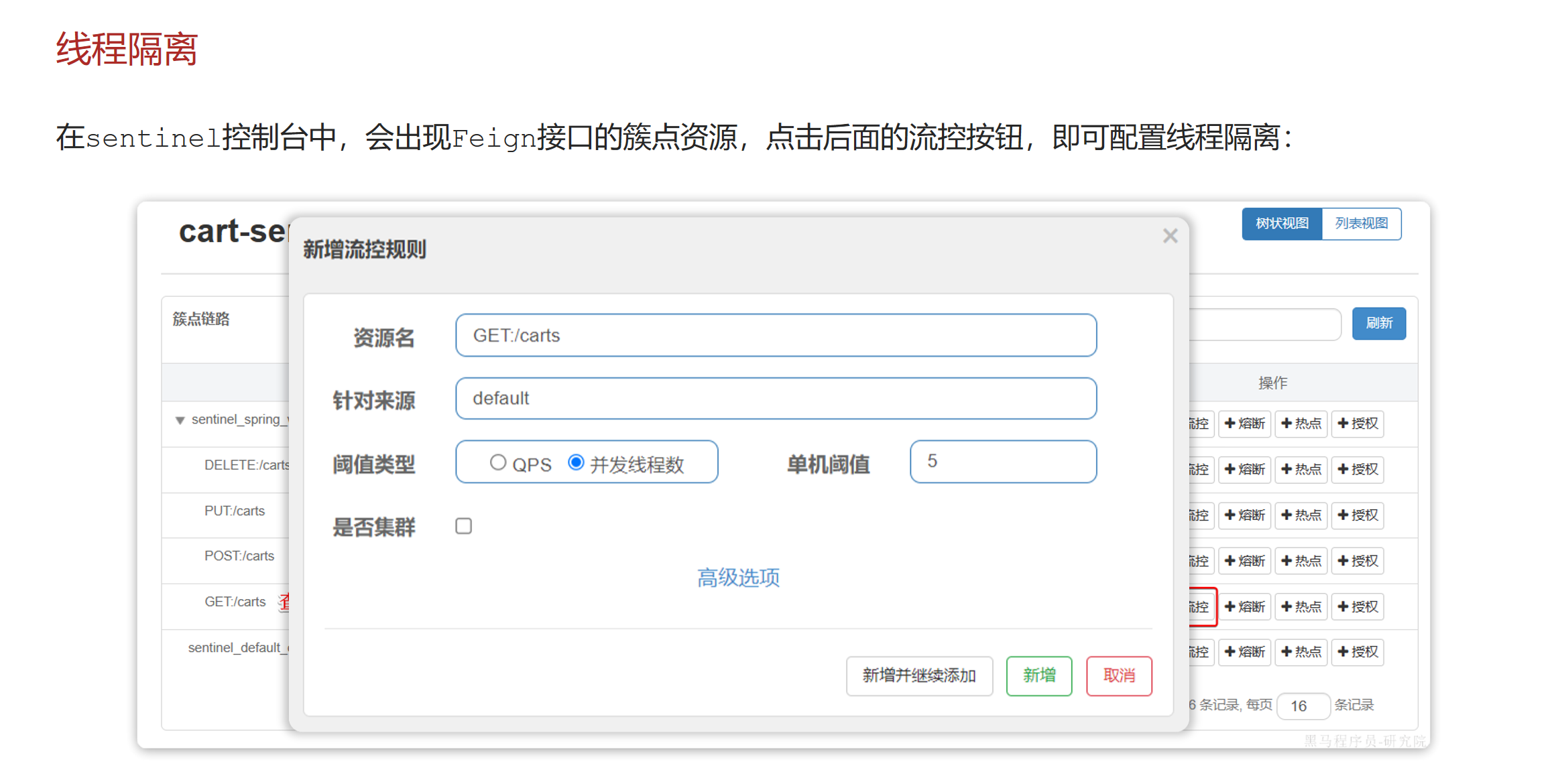
Task: Add a 熔断 rule in the first resource row
Action: coord(1244,423)
